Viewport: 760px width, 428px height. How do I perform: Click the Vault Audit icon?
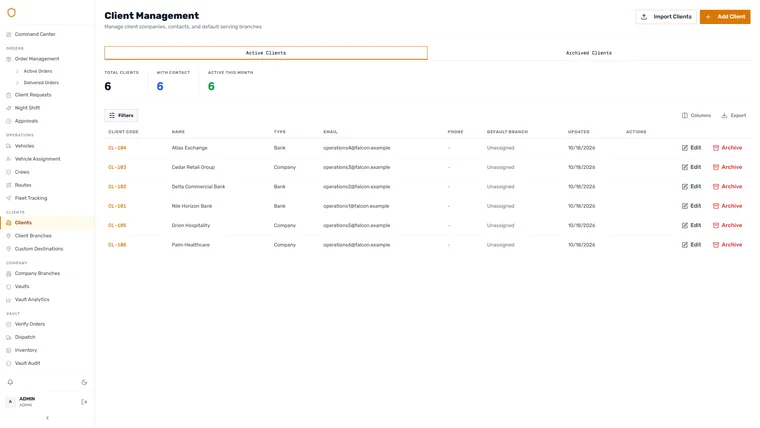click(8, 364)
